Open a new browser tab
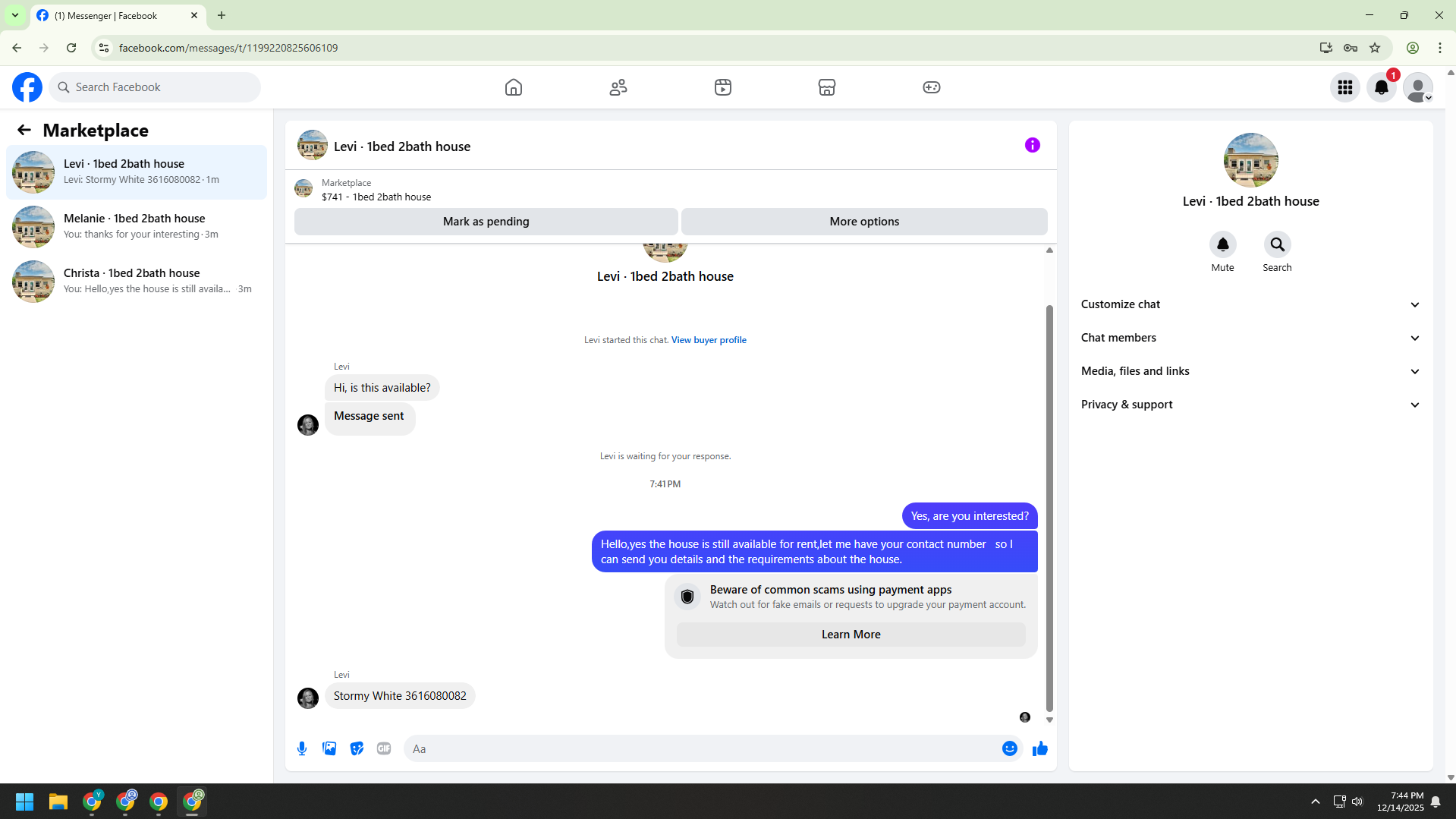The image size is (1456, 819). tap(222, 15)
